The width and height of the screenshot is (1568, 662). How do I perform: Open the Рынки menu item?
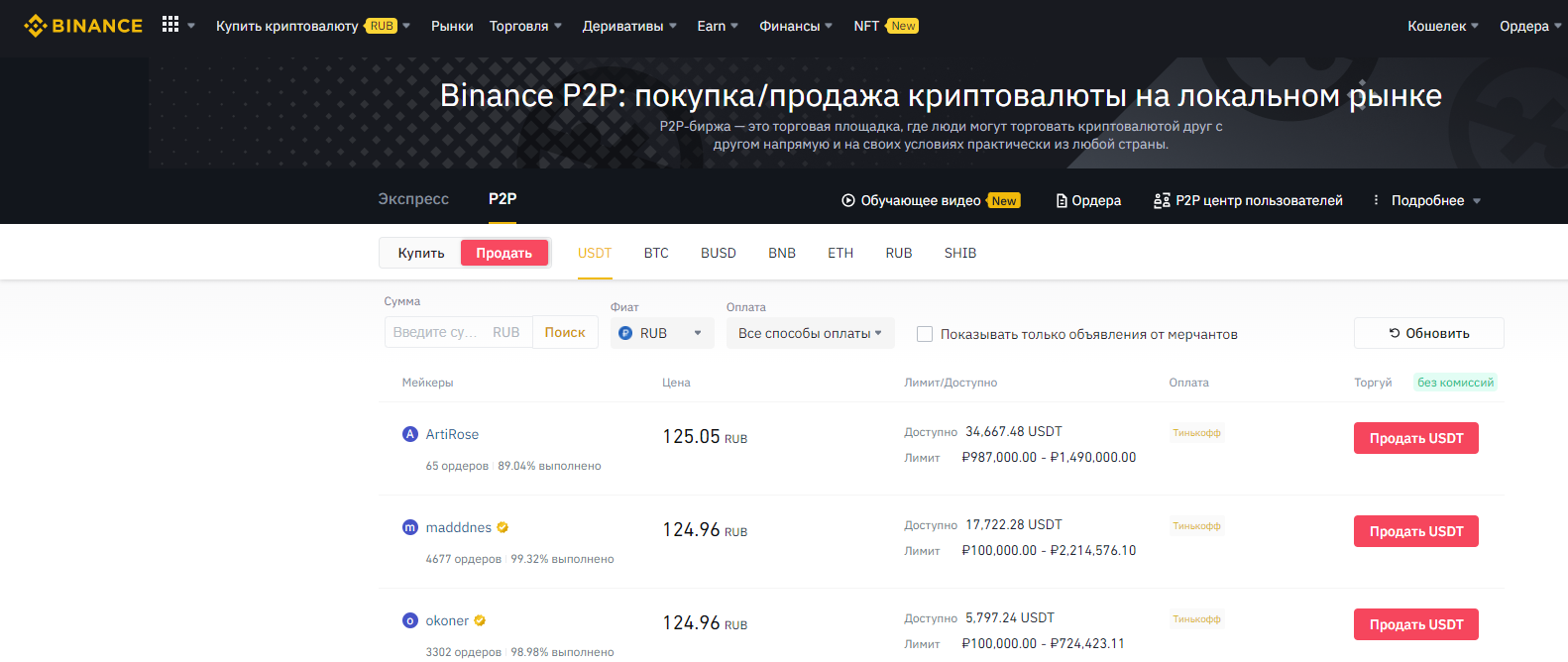(x=452, y=26)
